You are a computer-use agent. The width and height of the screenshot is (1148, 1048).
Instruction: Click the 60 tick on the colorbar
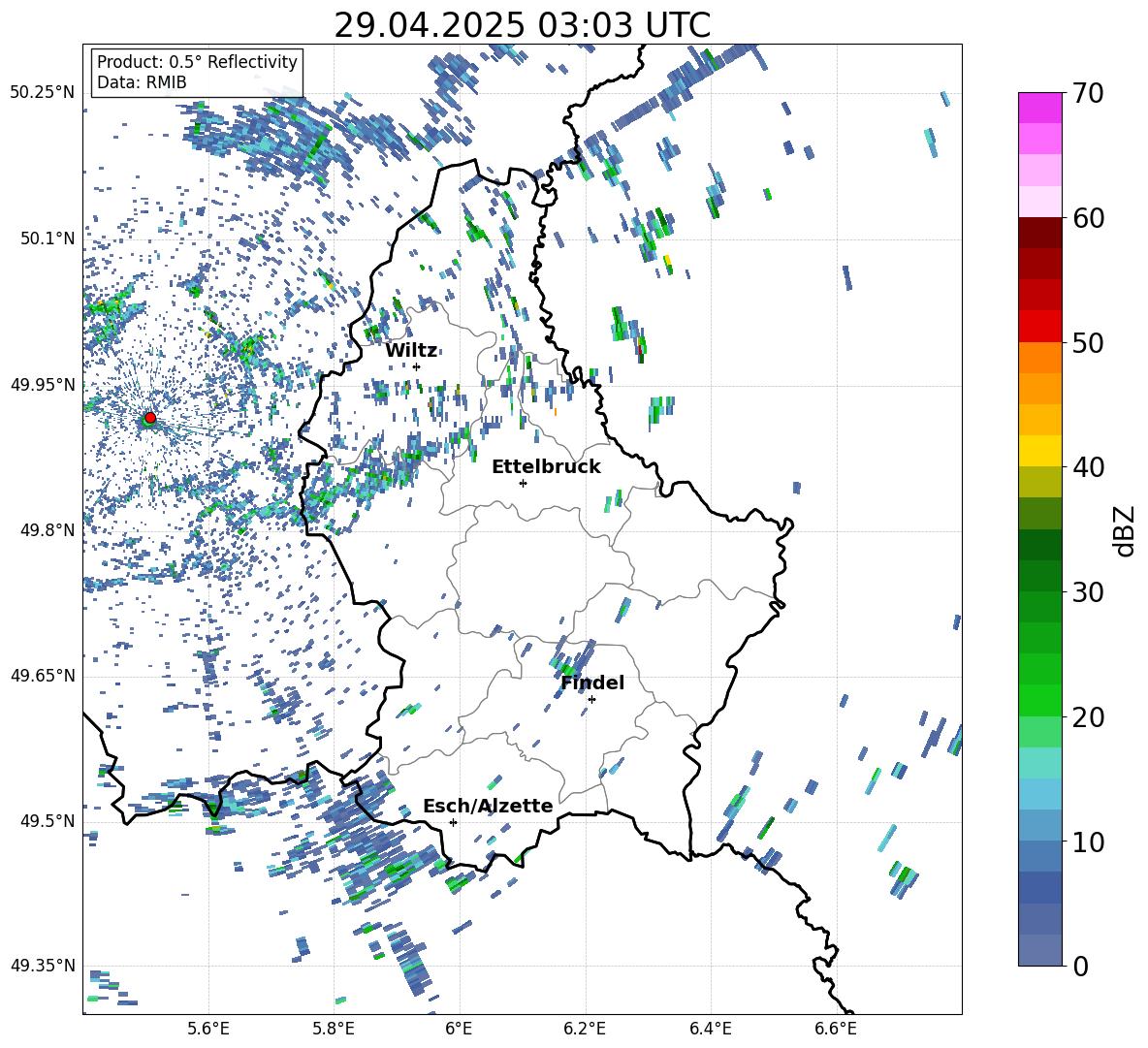point(1087,218)
